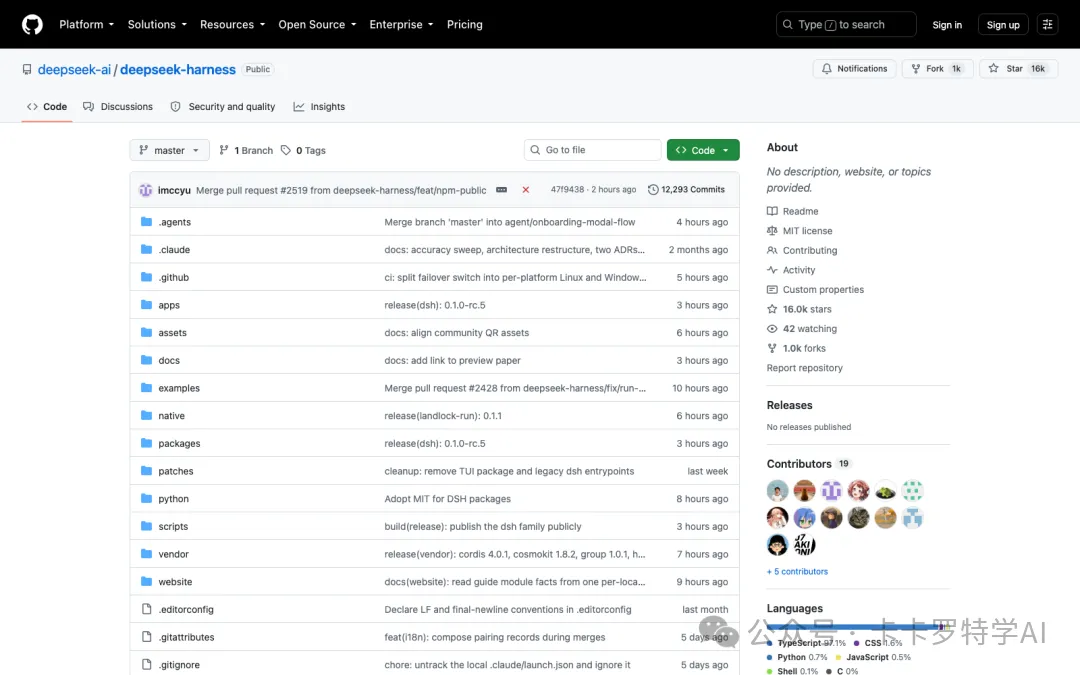This screenshot has height=675, width=1080.
Task: Switch to the Insights tab
Action: pyautogui.click(x=319, y=107)
